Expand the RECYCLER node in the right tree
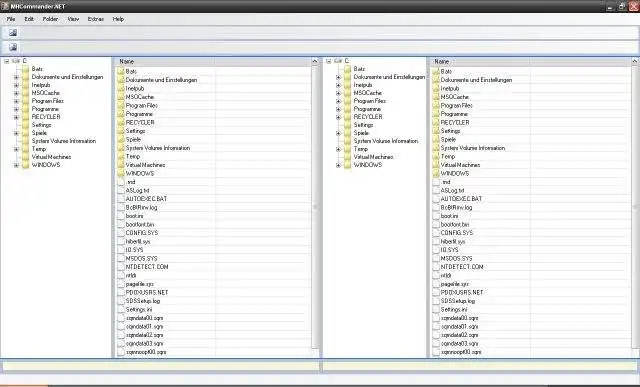Image resolution: width=640 pixels, height=387 pixels. 338,117
